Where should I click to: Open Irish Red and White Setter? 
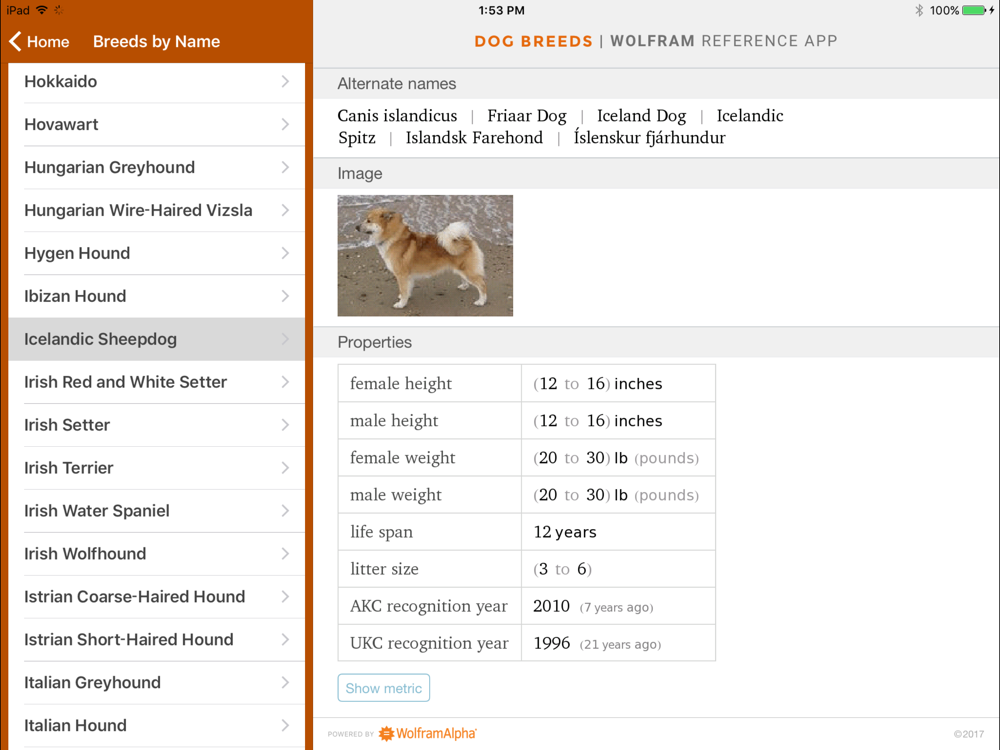(x=157, y=382)
